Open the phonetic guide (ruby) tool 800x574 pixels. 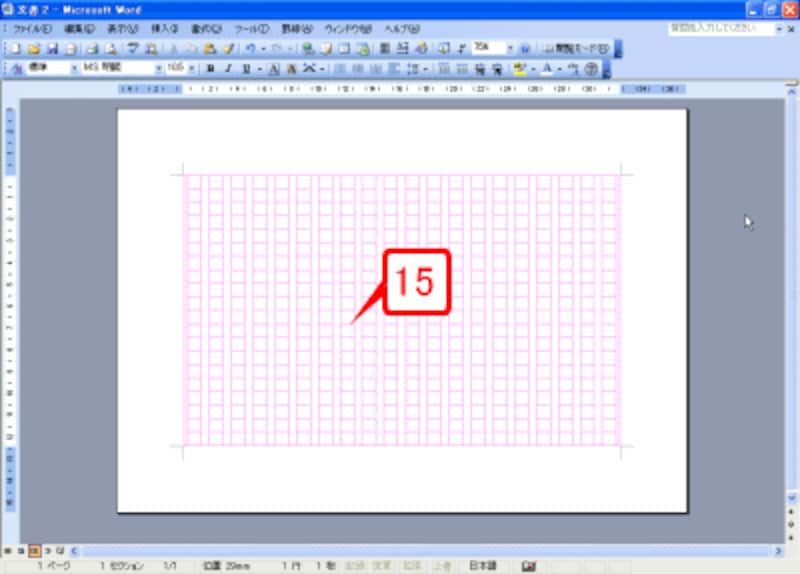(x=573, y=69)
